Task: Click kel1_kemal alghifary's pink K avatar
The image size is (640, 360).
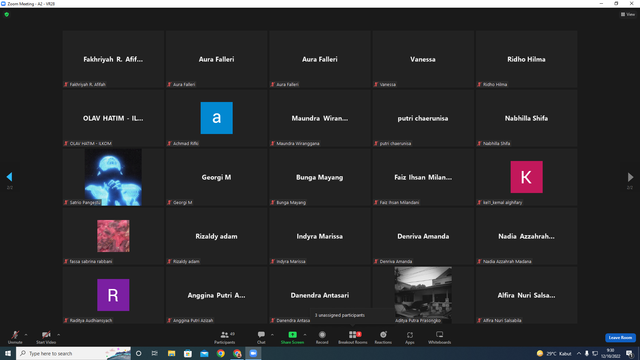Action: [x=527, y=177]
